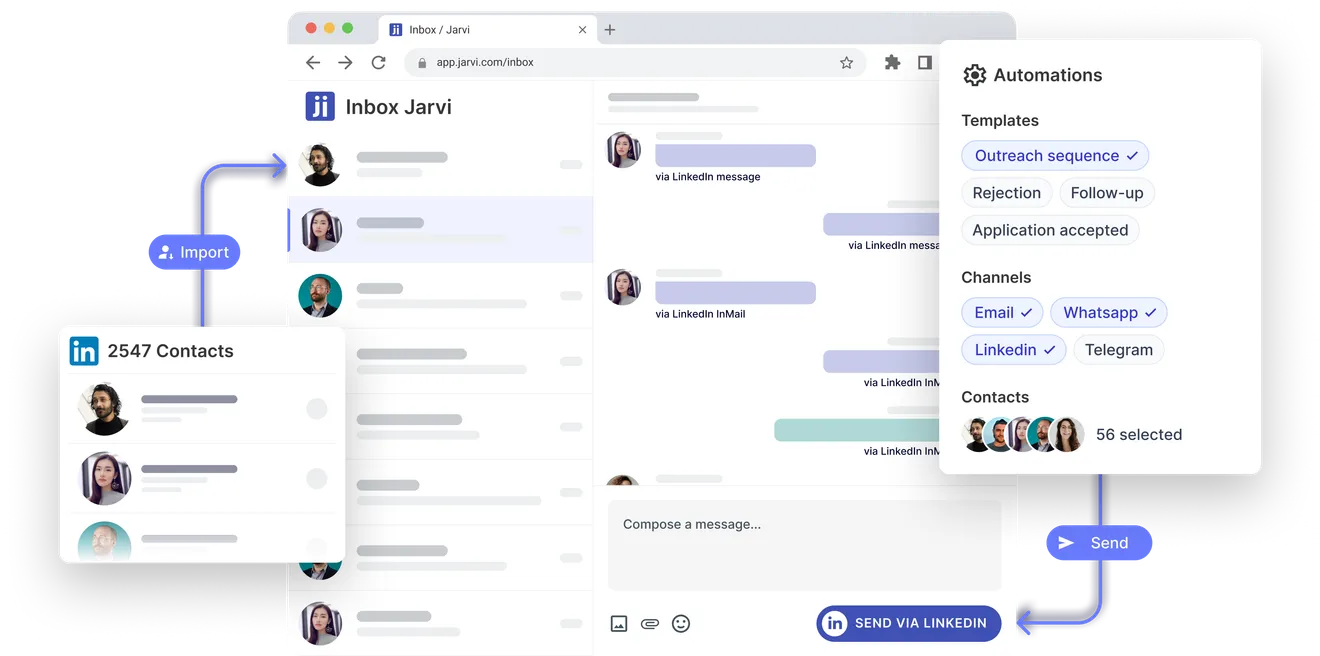Click the Compose a message field
The image size is (1320, 656).
click(x=804, y=545)
